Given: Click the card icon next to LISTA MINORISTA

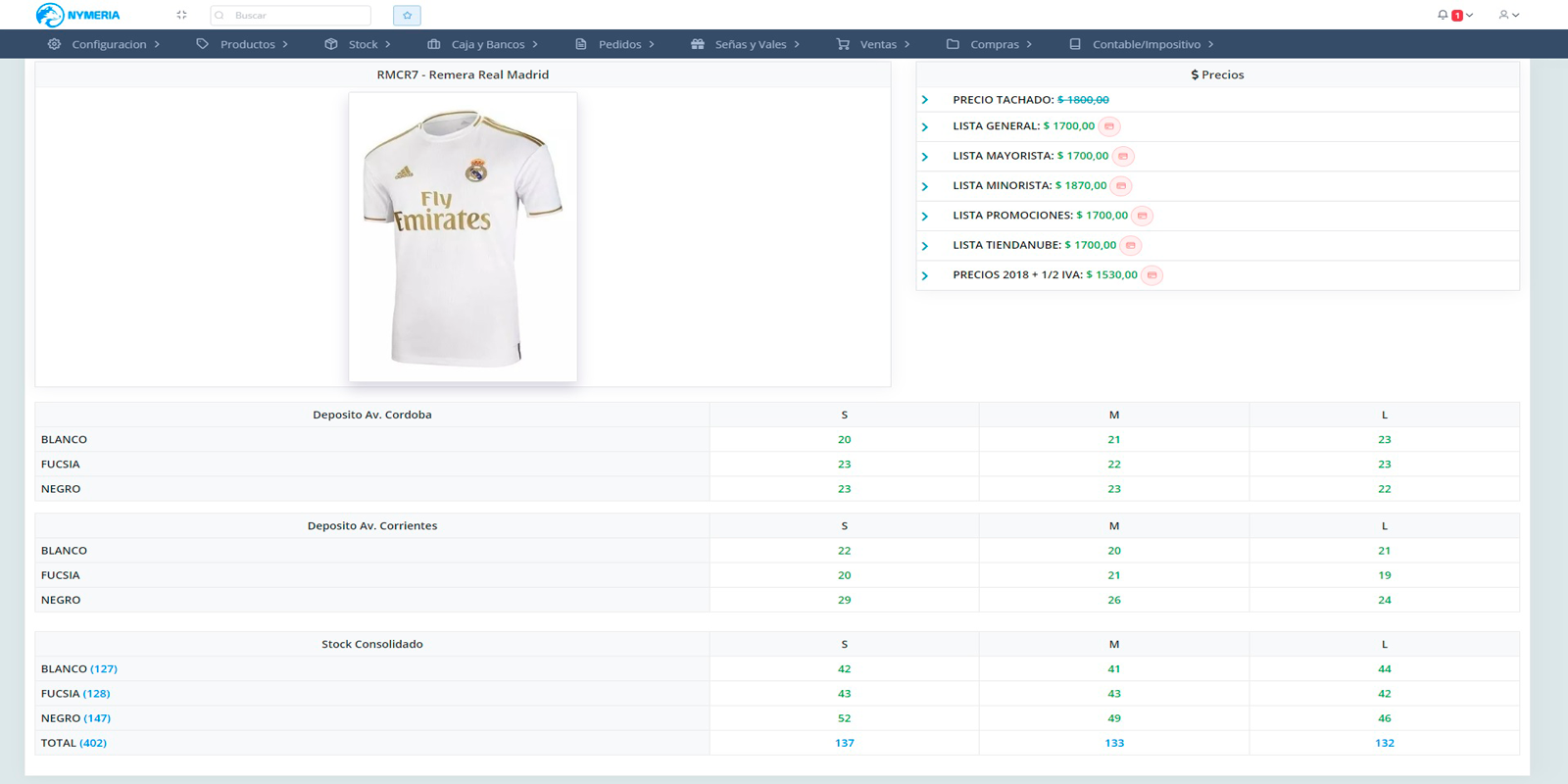Looking at the screenshot, I should [x=1121, y=185].
